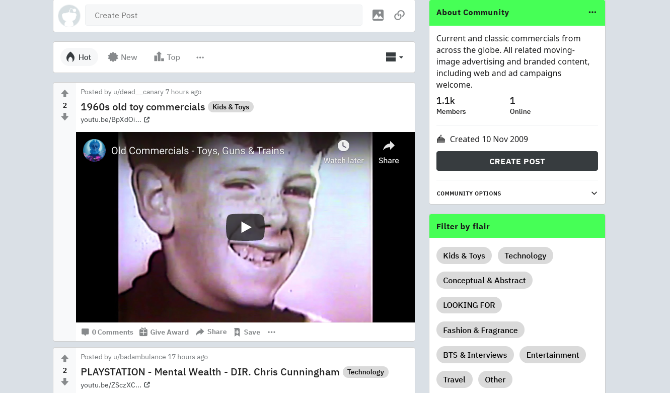Filter by Conceptual & Abstract flair
Image resolution: width=670 pixels, height=393 pixels.
tap(484, 280)
